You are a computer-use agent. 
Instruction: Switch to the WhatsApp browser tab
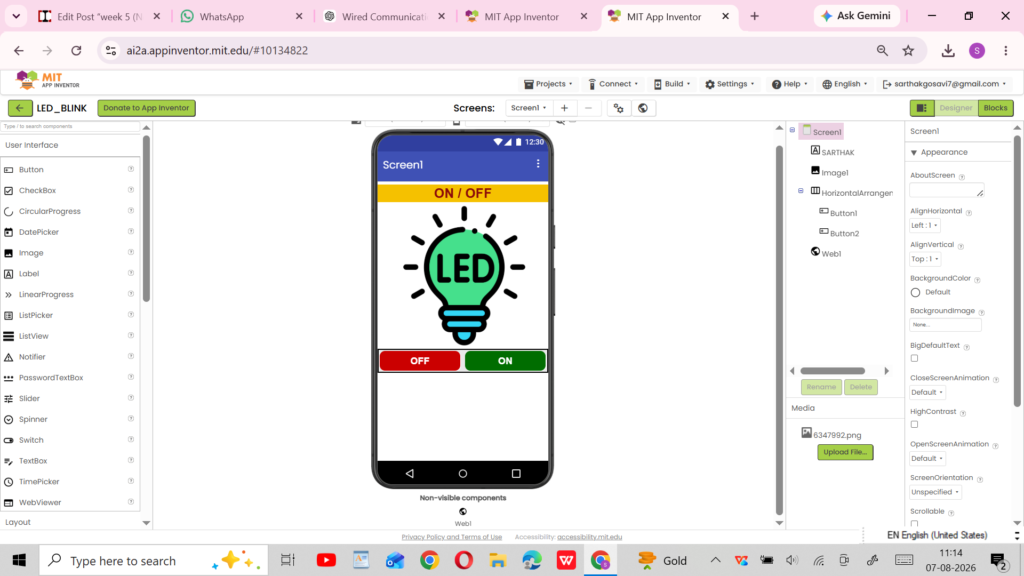tap(241, 16)
